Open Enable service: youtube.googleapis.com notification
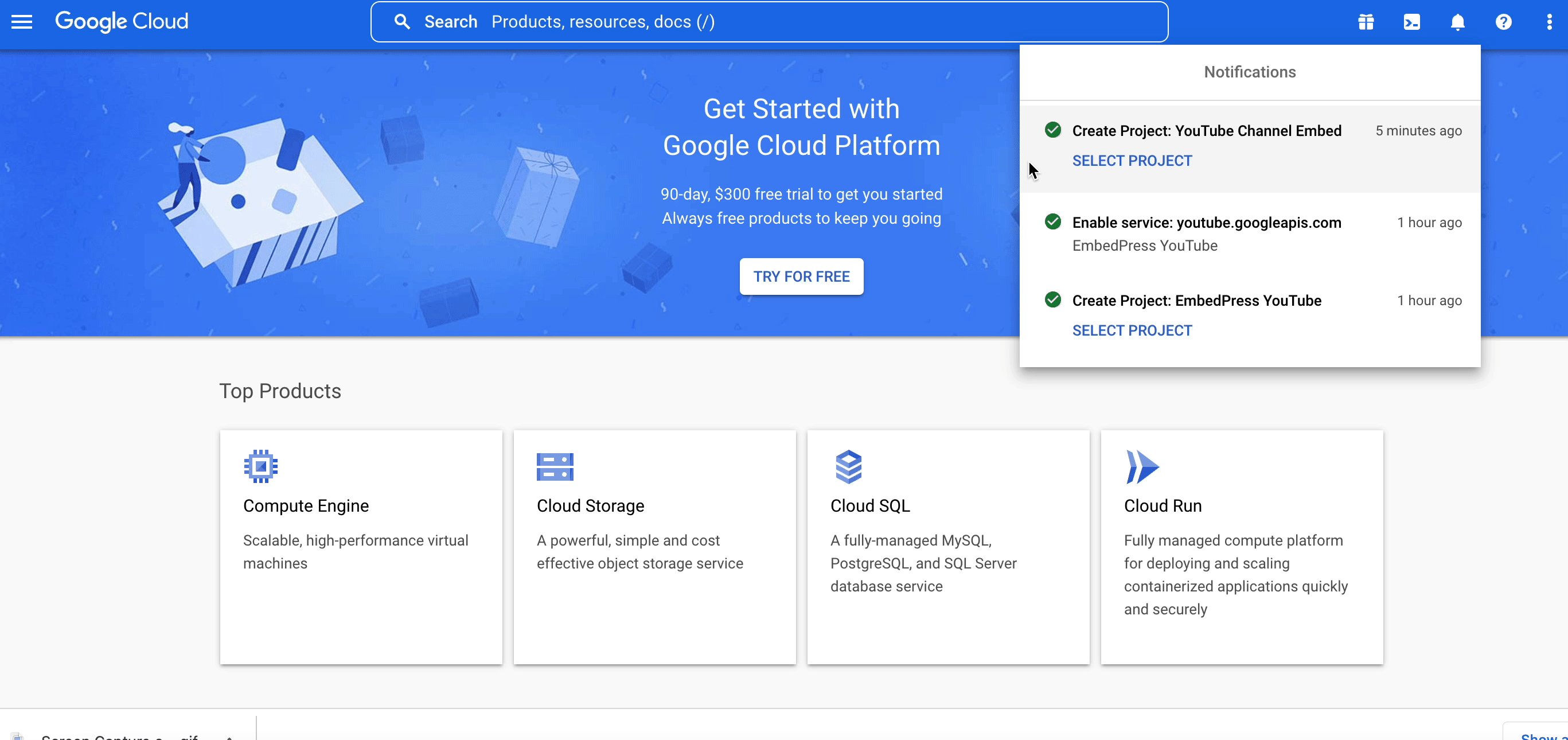The width and height of the screenshot is (1568, 740). [1250, 233]
